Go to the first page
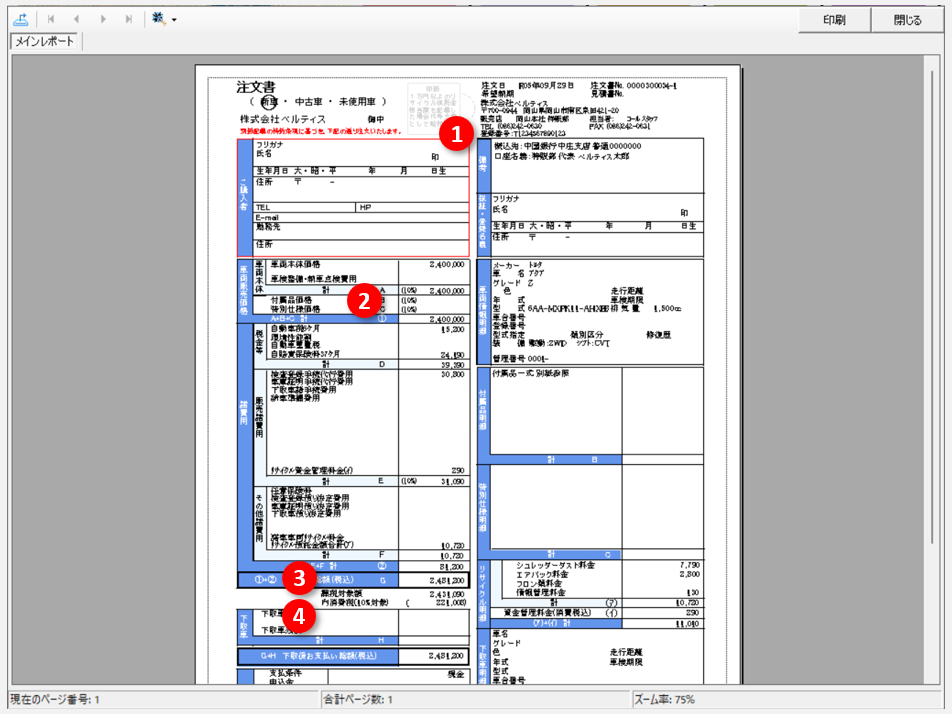Image resolution: width=952 pixels, height=714 pixels. [x=51, y=19]
